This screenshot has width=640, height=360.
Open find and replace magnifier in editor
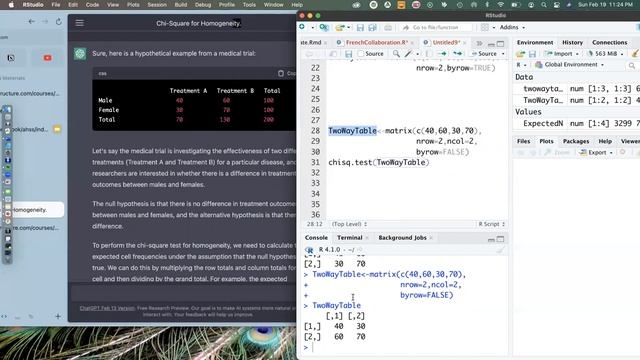pos(396,53)
